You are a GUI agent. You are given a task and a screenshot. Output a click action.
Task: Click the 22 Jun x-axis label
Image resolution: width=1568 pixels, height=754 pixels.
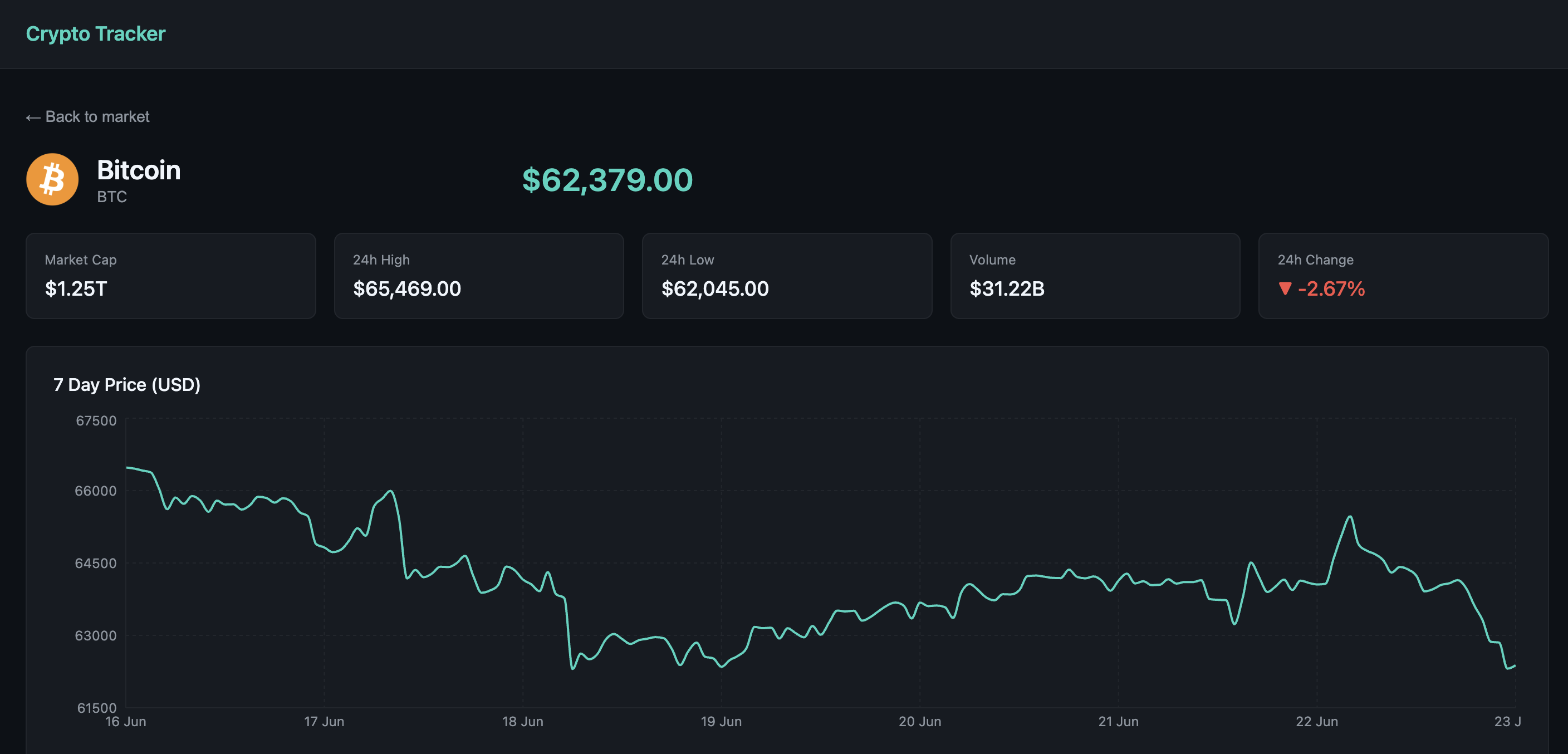click(x=1317, y=721)
